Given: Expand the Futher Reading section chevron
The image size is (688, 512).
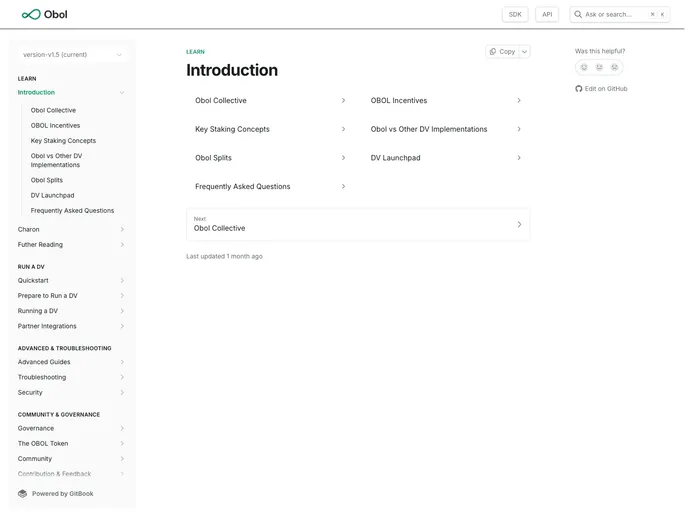Looking at the screenshot, I should (x=122, y=245).
